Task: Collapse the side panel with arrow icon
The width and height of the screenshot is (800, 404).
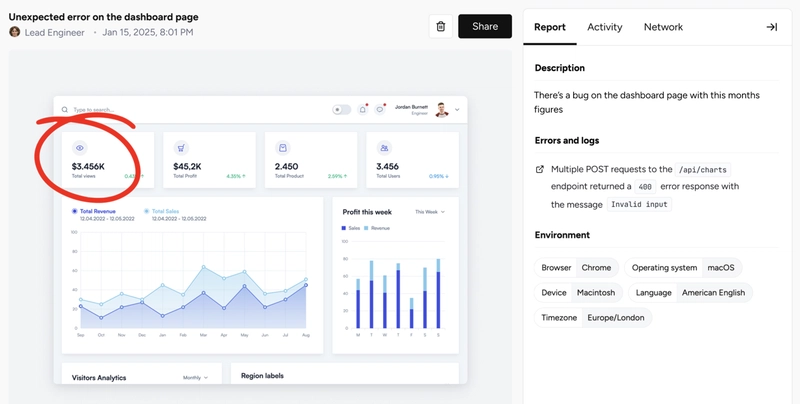Action: pos(771,27)
